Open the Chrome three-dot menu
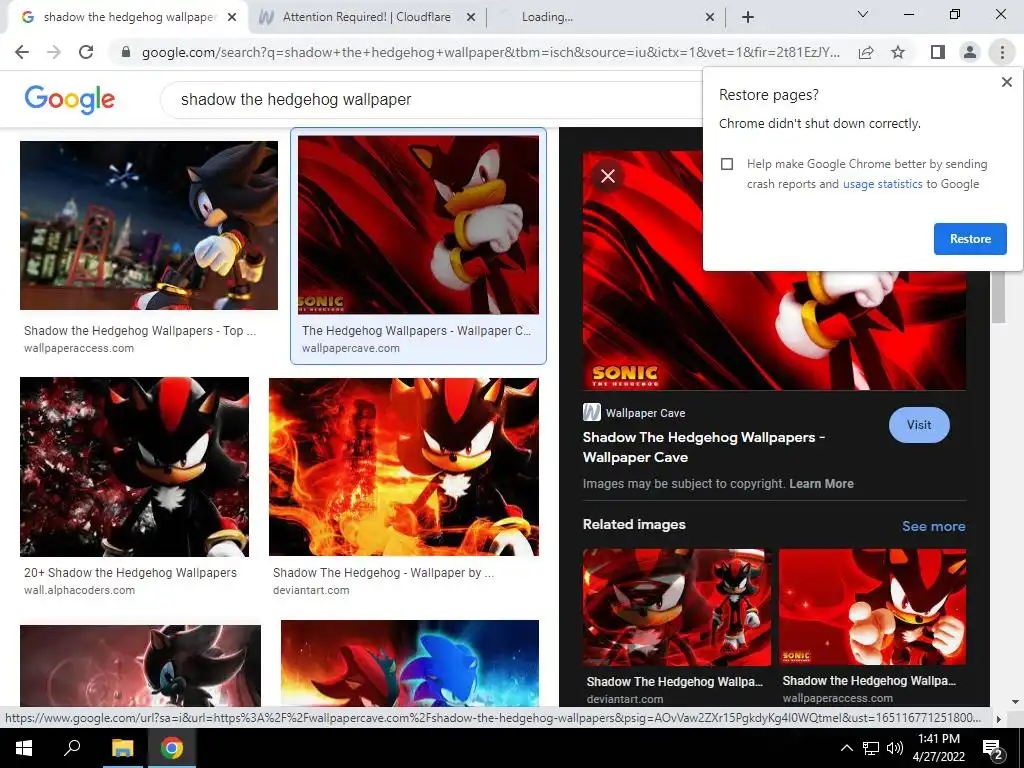 pos(1002,52)
